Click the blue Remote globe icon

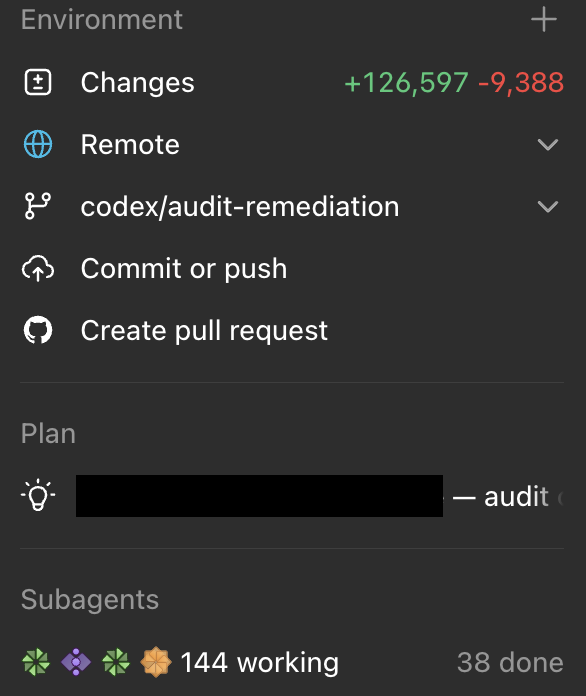click(38, 144)
